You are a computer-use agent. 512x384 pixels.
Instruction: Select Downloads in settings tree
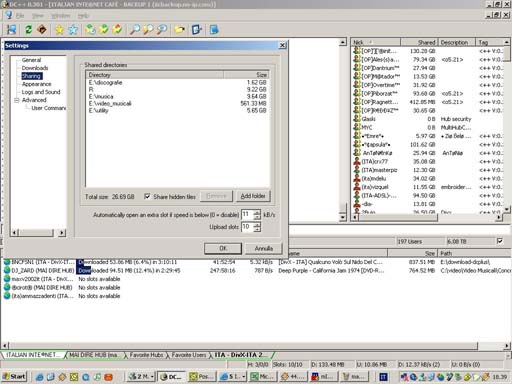click(x=35, y=68)
